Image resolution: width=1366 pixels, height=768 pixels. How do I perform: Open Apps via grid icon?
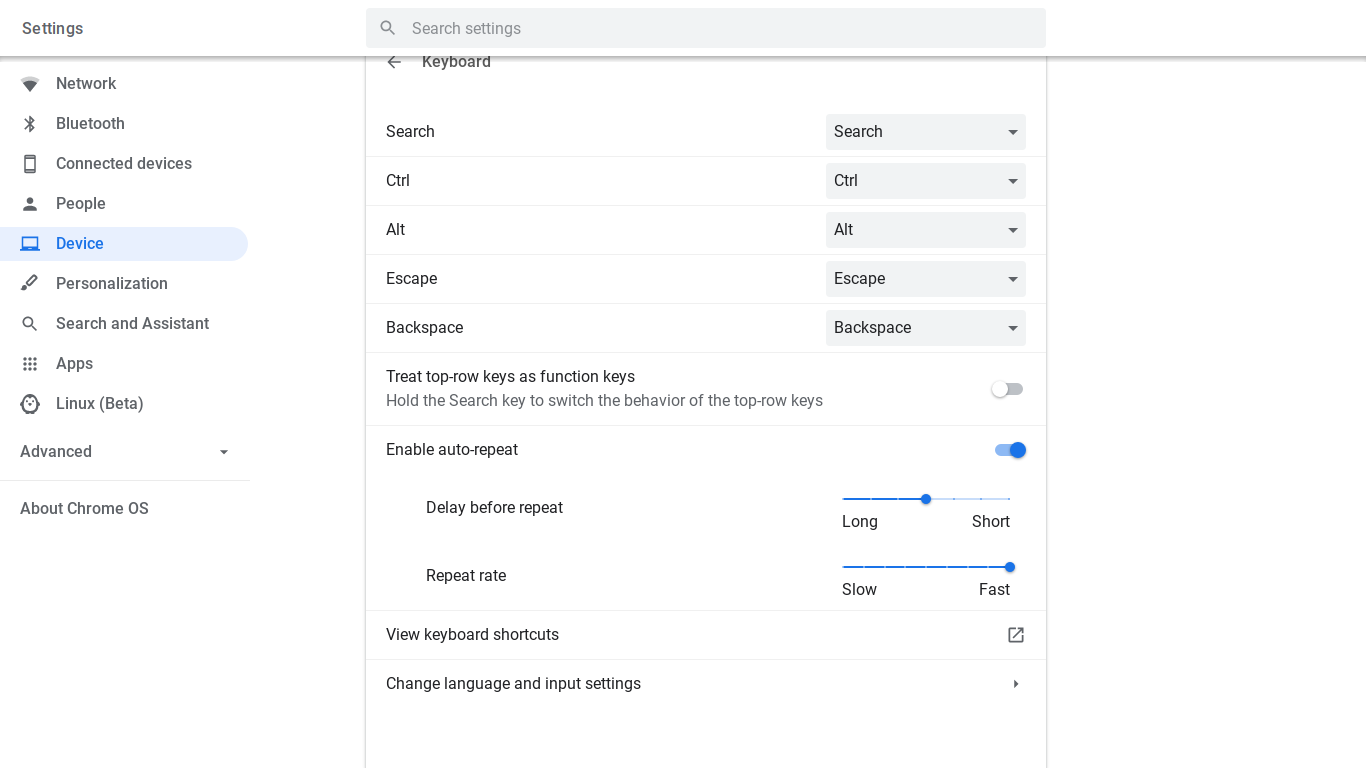coord(30,363)
